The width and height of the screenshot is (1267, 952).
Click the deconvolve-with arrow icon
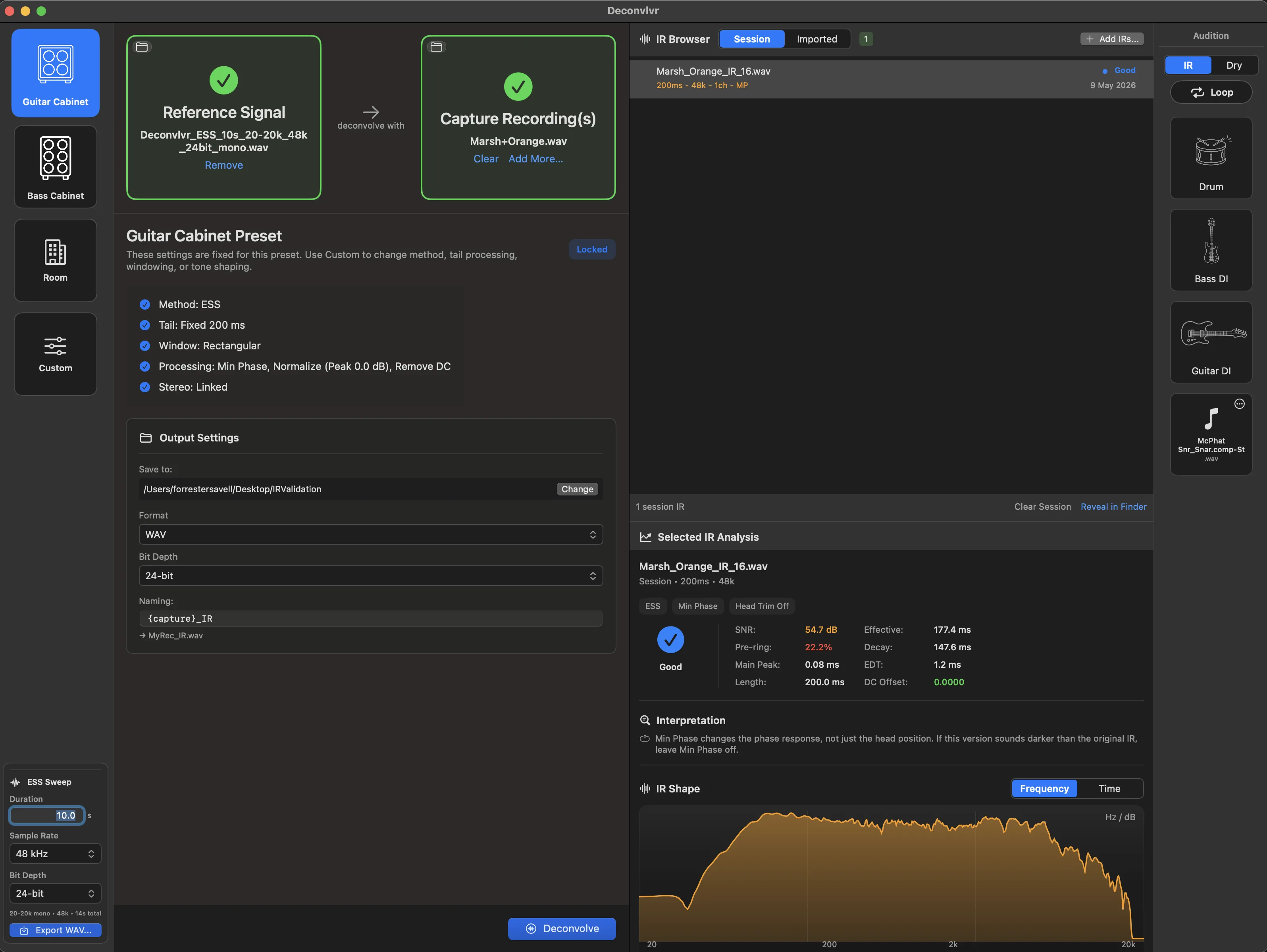[x=371, y=112]
